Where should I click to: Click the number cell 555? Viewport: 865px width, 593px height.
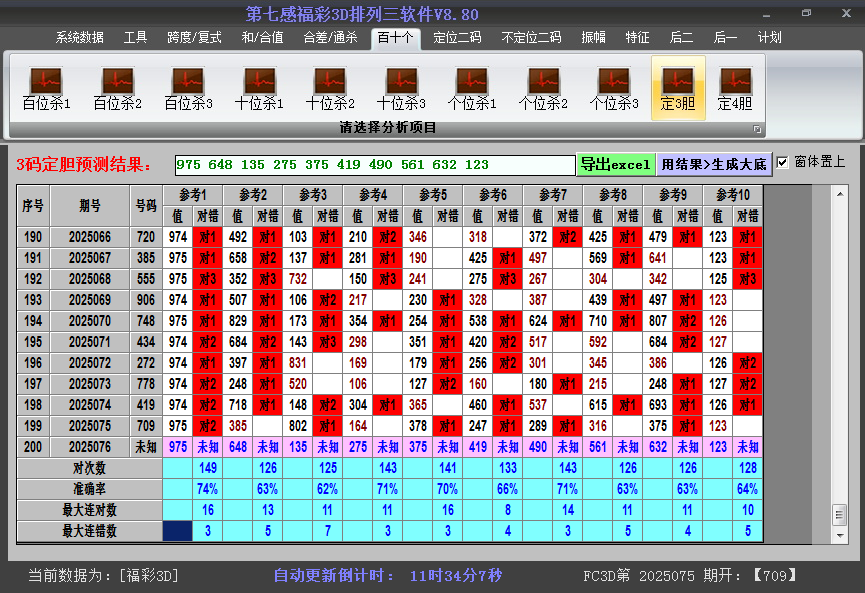(146, 279)
